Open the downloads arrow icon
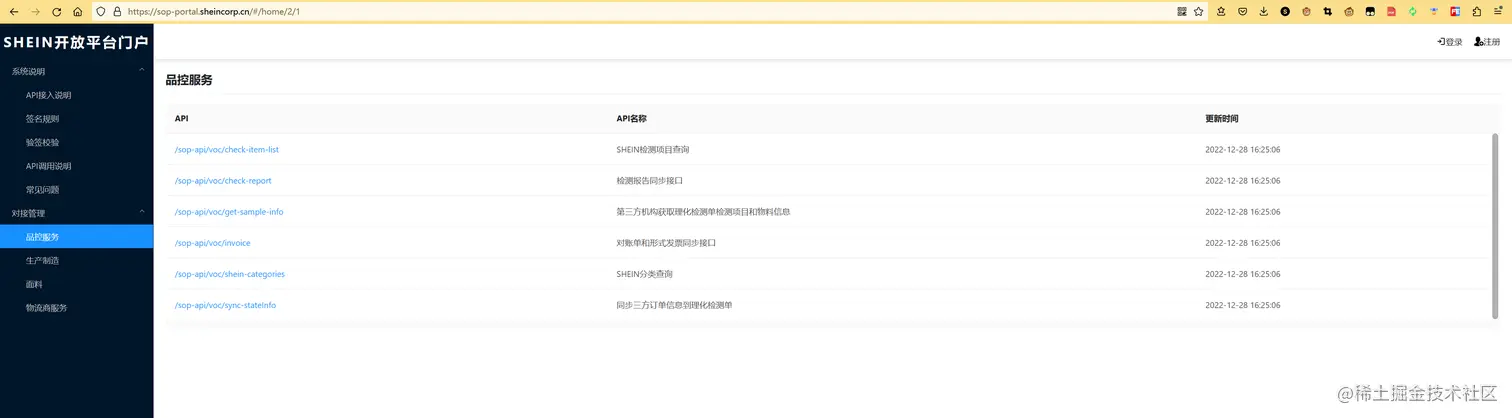 [x=1264, y=12]
